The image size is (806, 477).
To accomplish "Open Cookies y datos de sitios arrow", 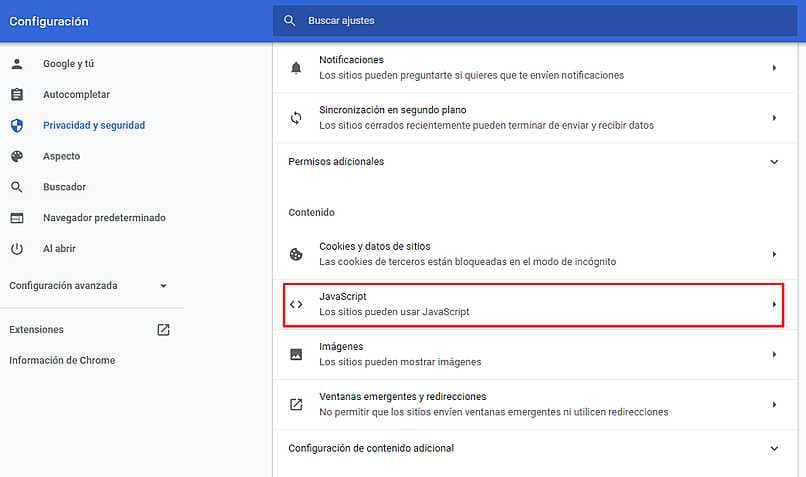I will 774,254.
